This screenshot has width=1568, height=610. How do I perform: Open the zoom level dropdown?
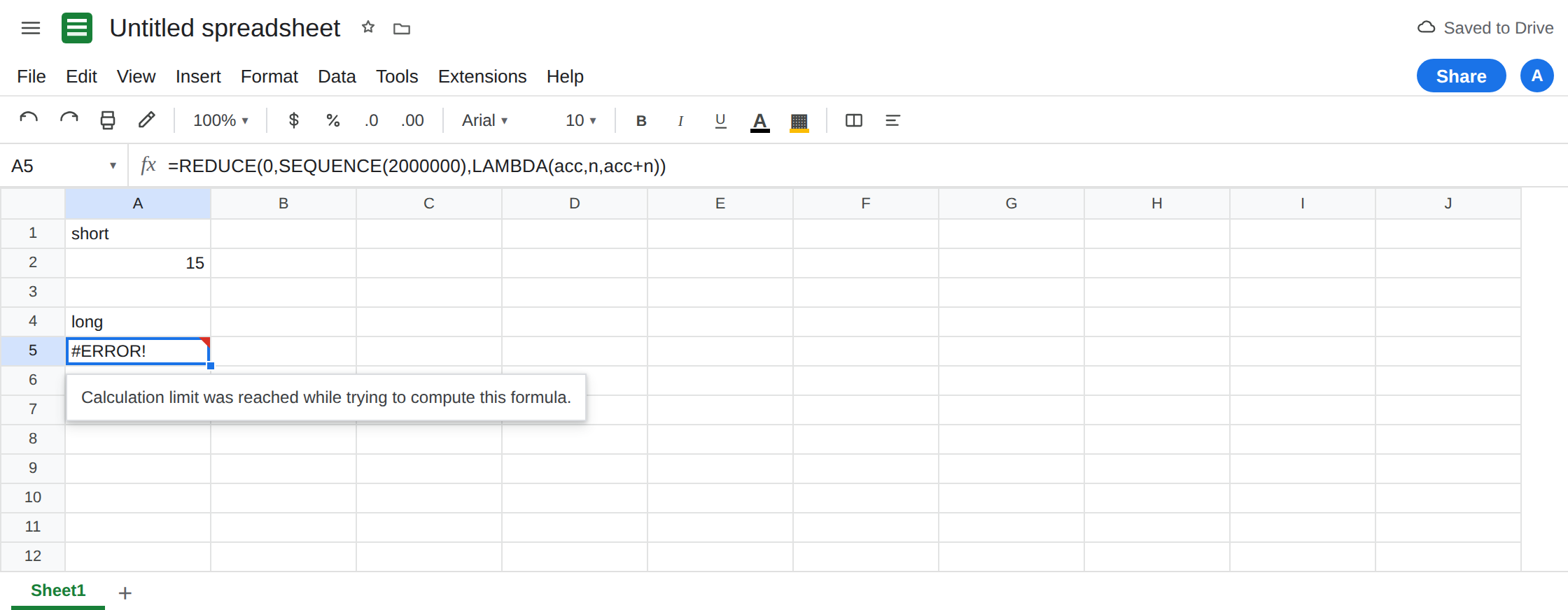[x=220, y=120]
